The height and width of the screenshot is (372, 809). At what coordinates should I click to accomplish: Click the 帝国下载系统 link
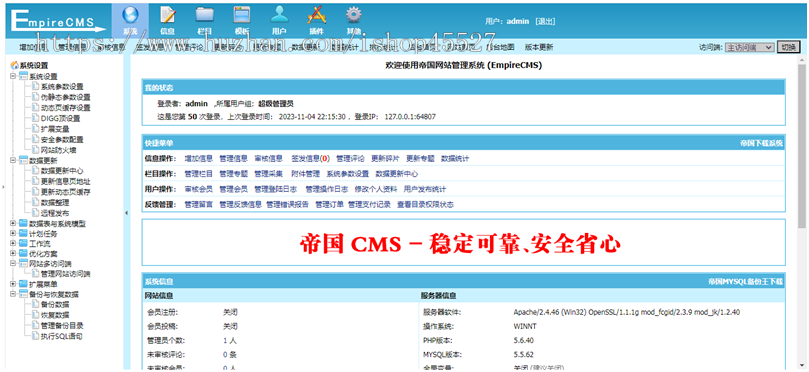[x=762, y=143]
